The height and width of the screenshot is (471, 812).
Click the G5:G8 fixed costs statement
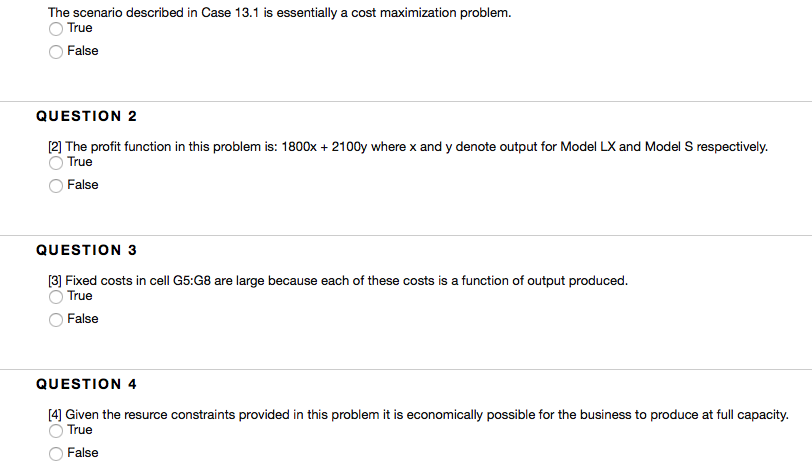[x=338, y=281]
